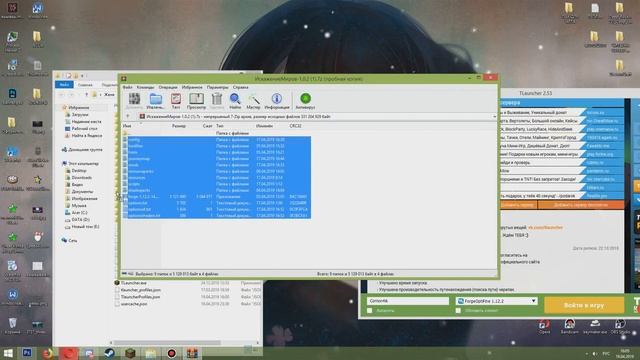The width and height of the screenshot is (640, 360).
Task: Open 'Документы' in Explorer sidebar
Action: pyautogui.click(x=82, y=191)
